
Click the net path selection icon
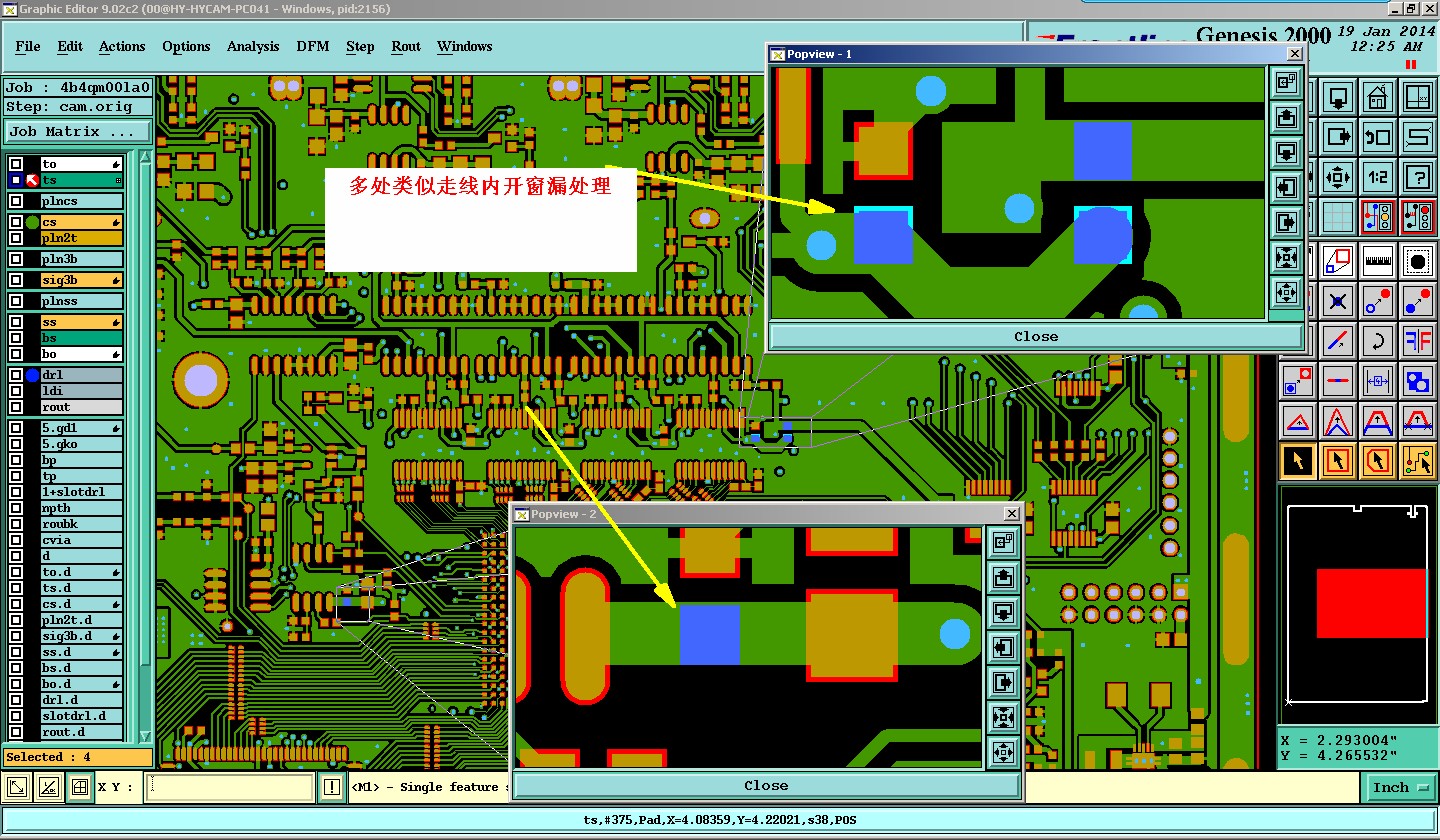click(x=1417, y=460)
